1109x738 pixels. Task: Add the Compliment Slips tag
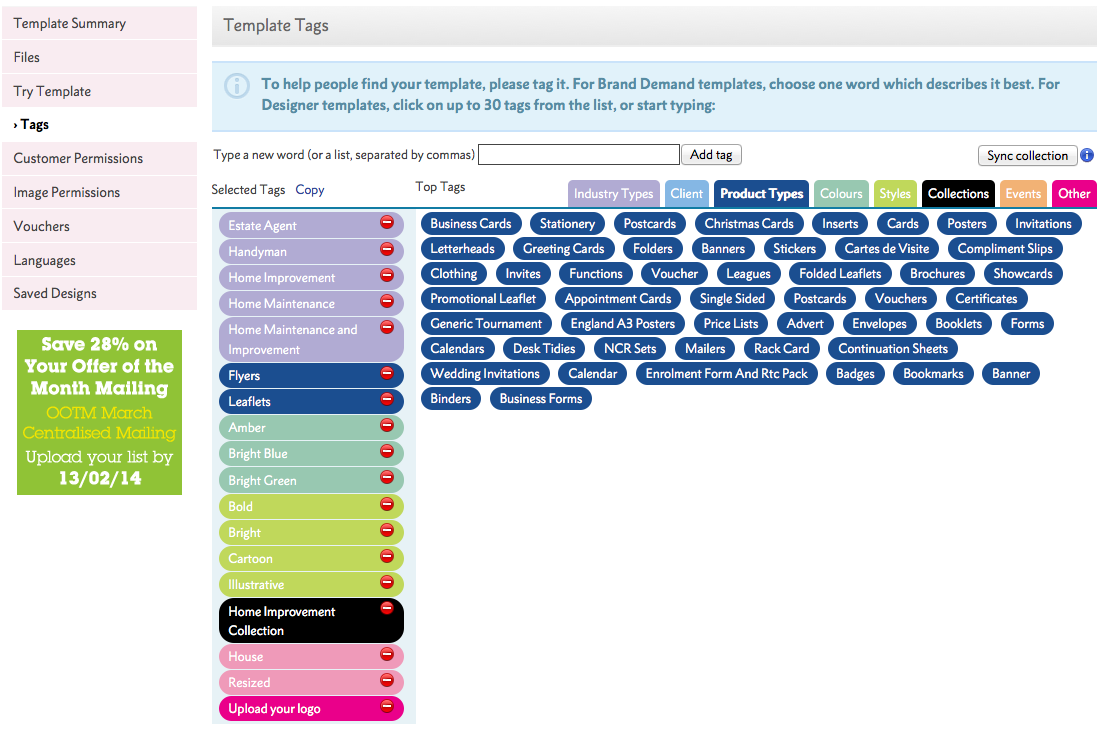(1005, 248)
